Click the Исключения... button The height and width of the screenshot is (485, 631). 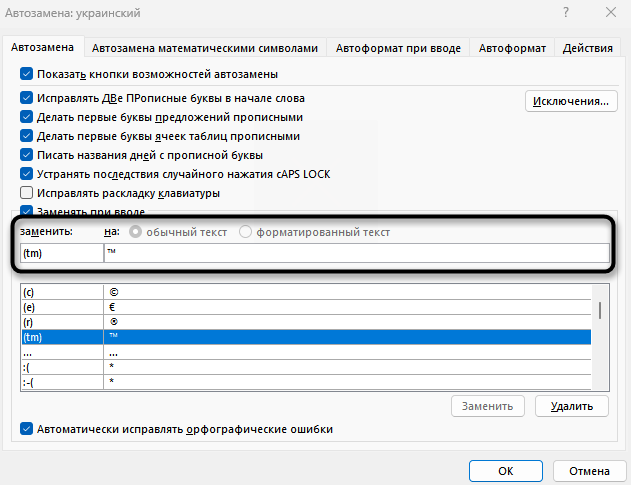[x=571, y=101]
